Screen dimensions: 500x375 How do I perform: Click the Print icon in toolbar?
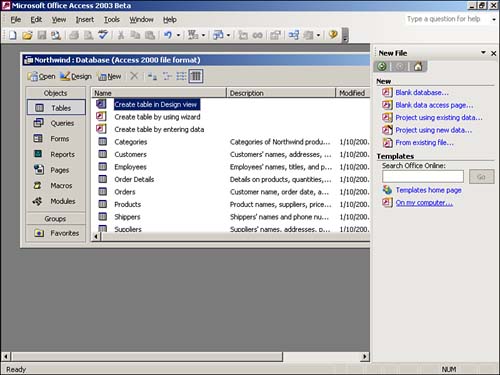(x=74, y=35)
